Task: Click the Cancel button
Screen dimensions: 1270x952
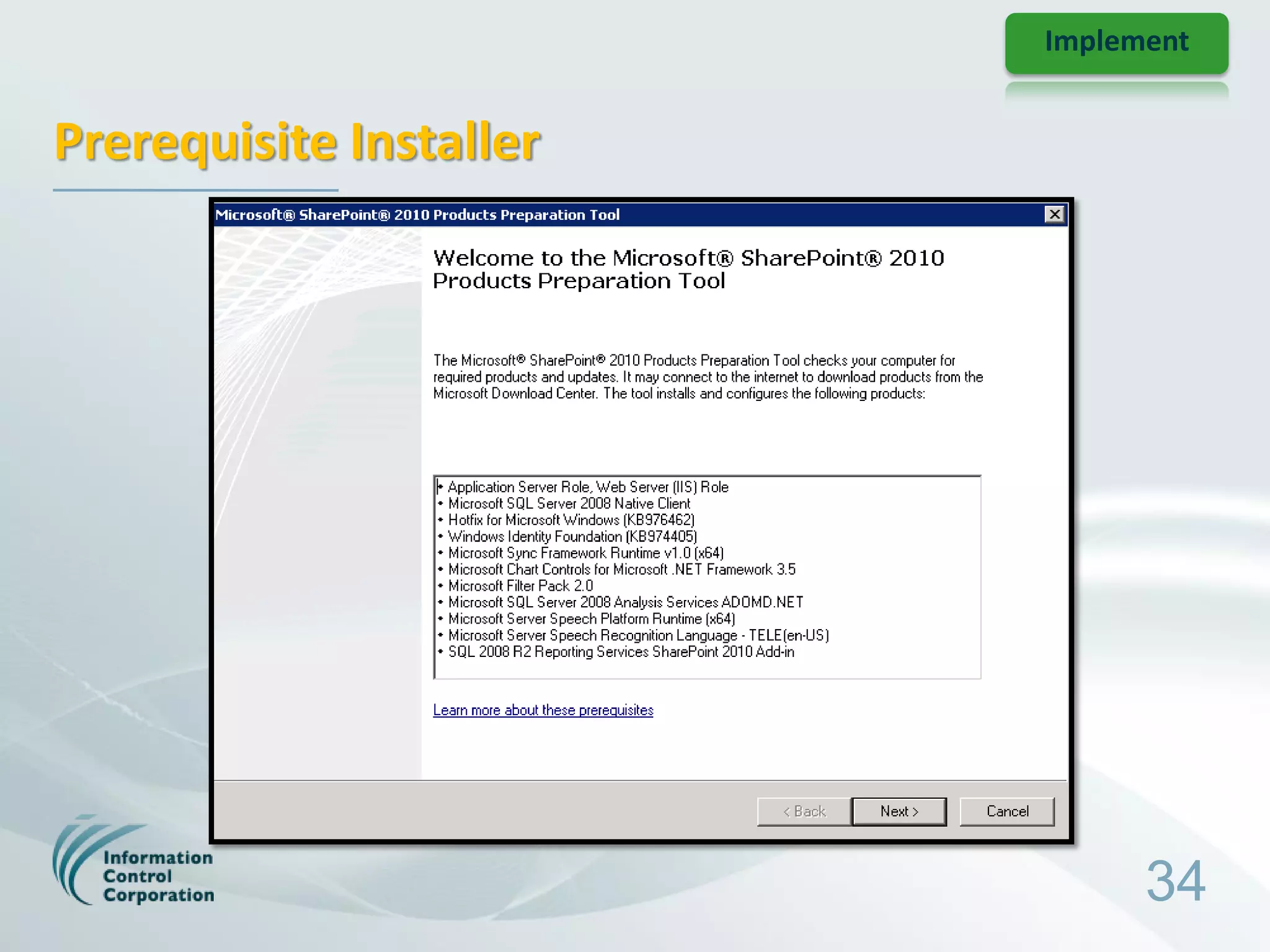Action: click(x=1007, y=811)
